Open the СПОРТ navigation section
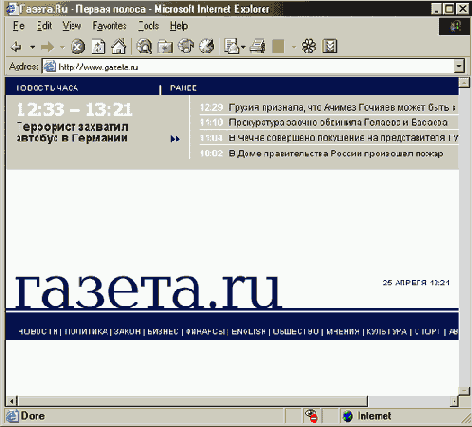The width and height of the screenshot is (472, 427). pyautogui.click(x=427, y=332)
